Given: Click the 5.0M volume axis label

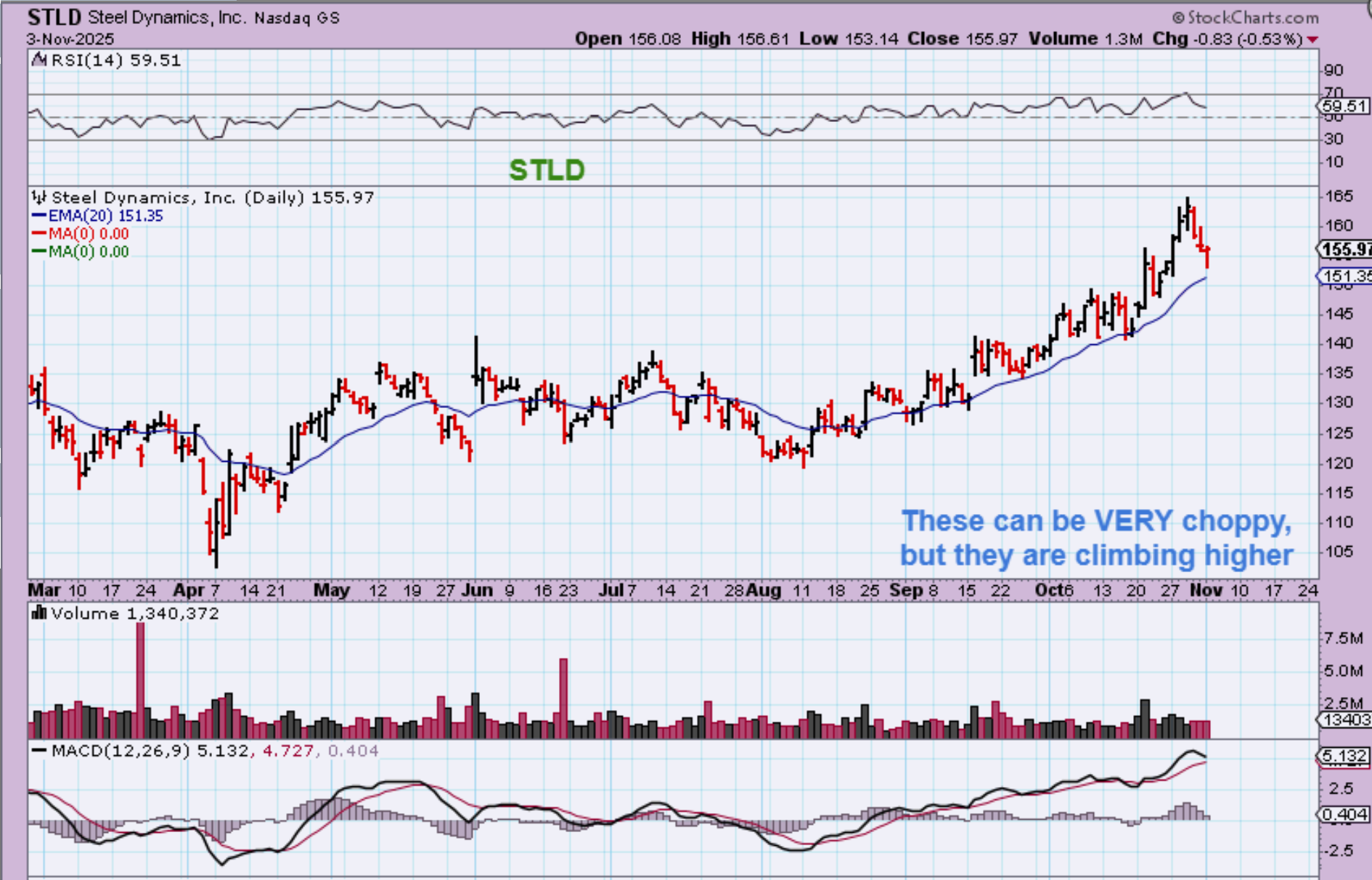Looking at the screenshot, I should point(1344,671).
